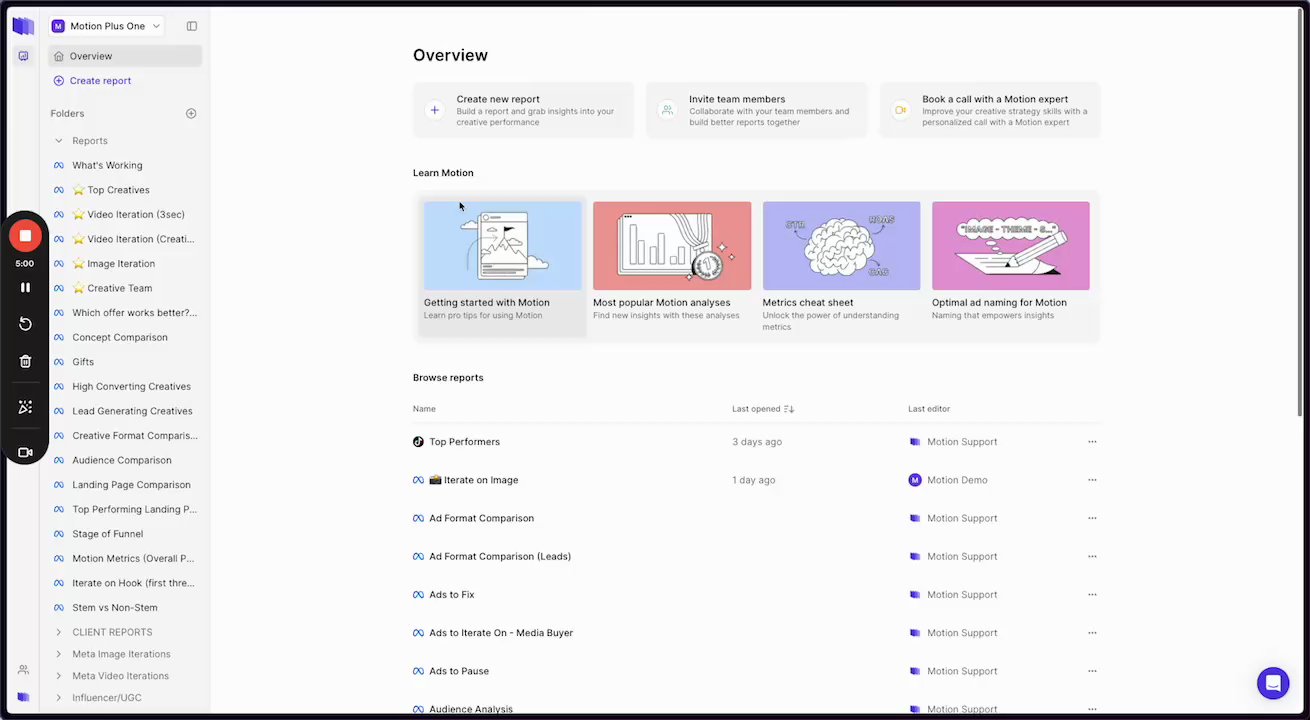Restart the recording with the redo icon
The width and height of the screenshot is (1310, 720).
(25, 324)
